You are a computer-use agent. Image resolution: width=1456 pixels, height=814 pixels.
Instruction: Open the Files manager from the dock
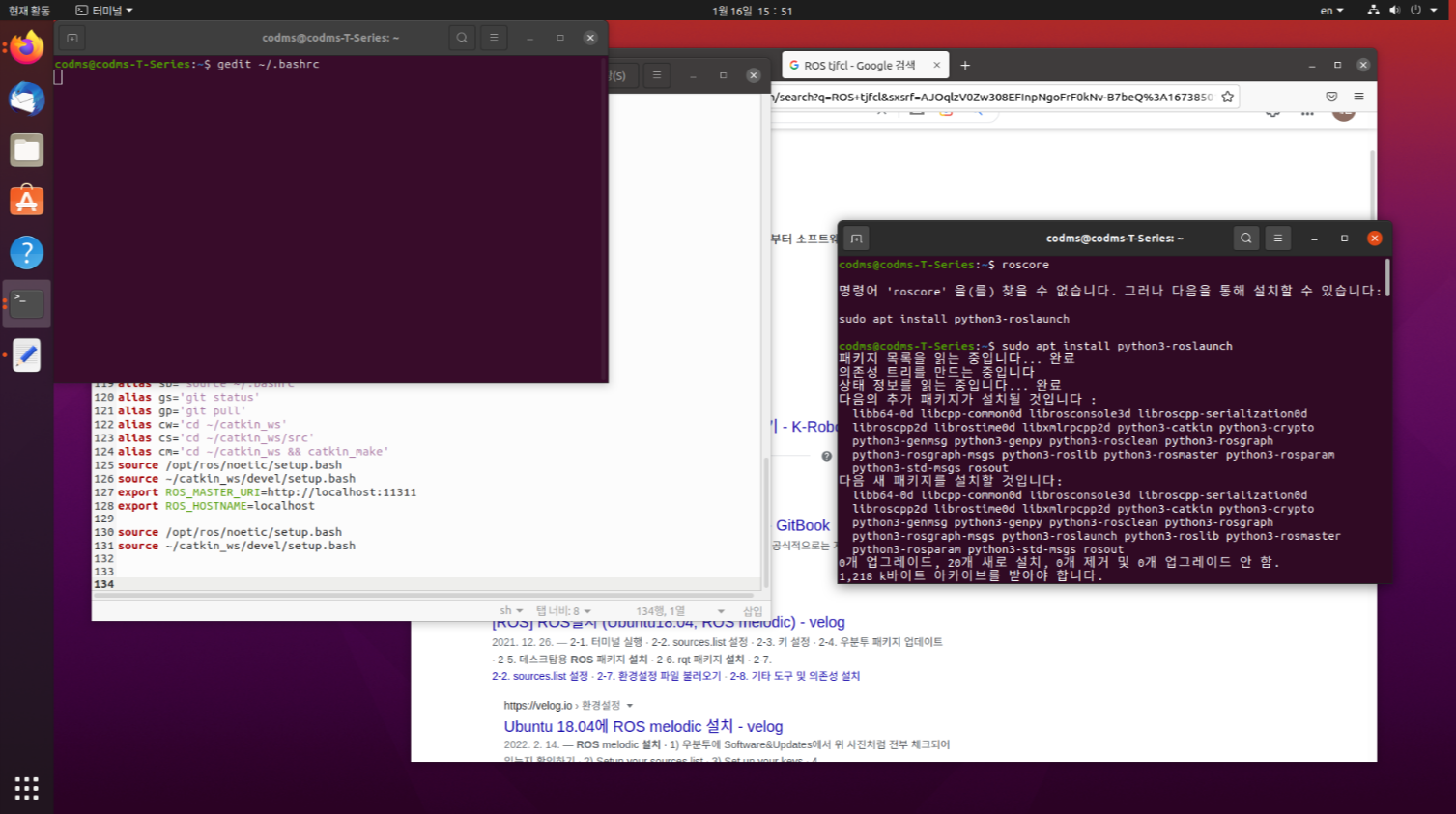27,150
